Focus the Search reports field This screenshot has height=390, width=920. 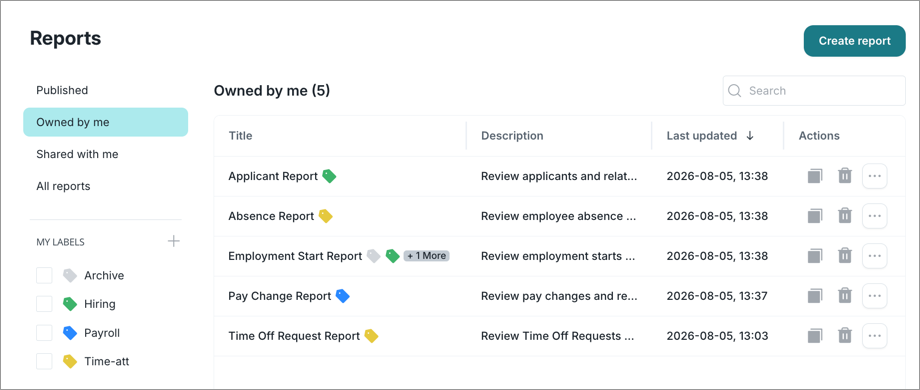click(814, 91)
